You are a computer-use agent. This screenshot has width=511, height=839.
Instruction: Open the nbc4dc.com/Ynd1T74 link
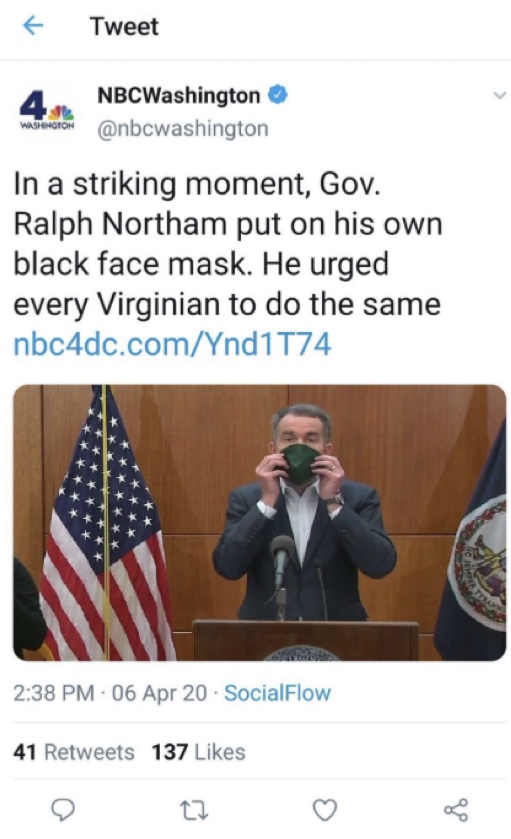172,345
